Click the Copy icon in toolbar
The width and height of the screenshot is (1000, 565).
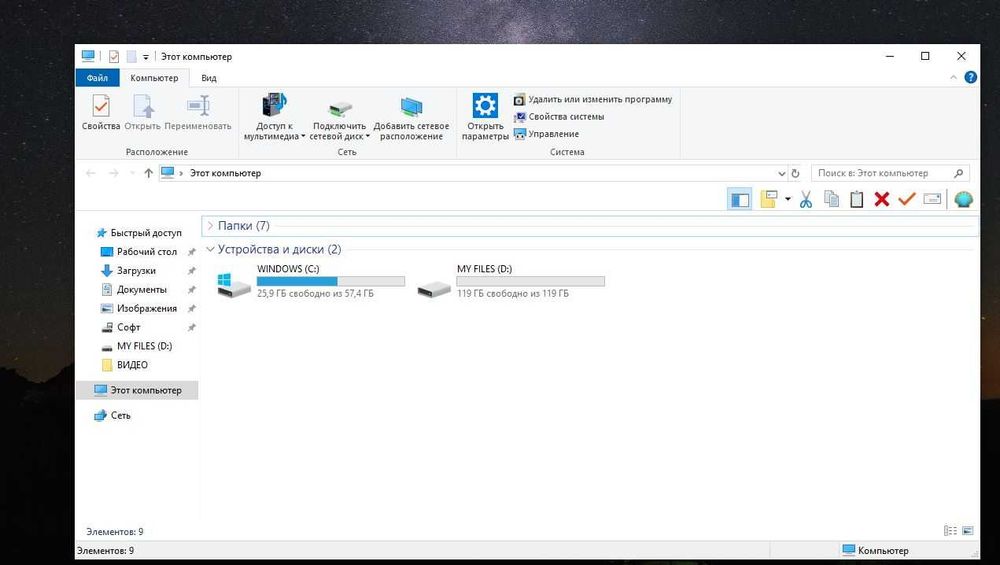pos(831,200)
